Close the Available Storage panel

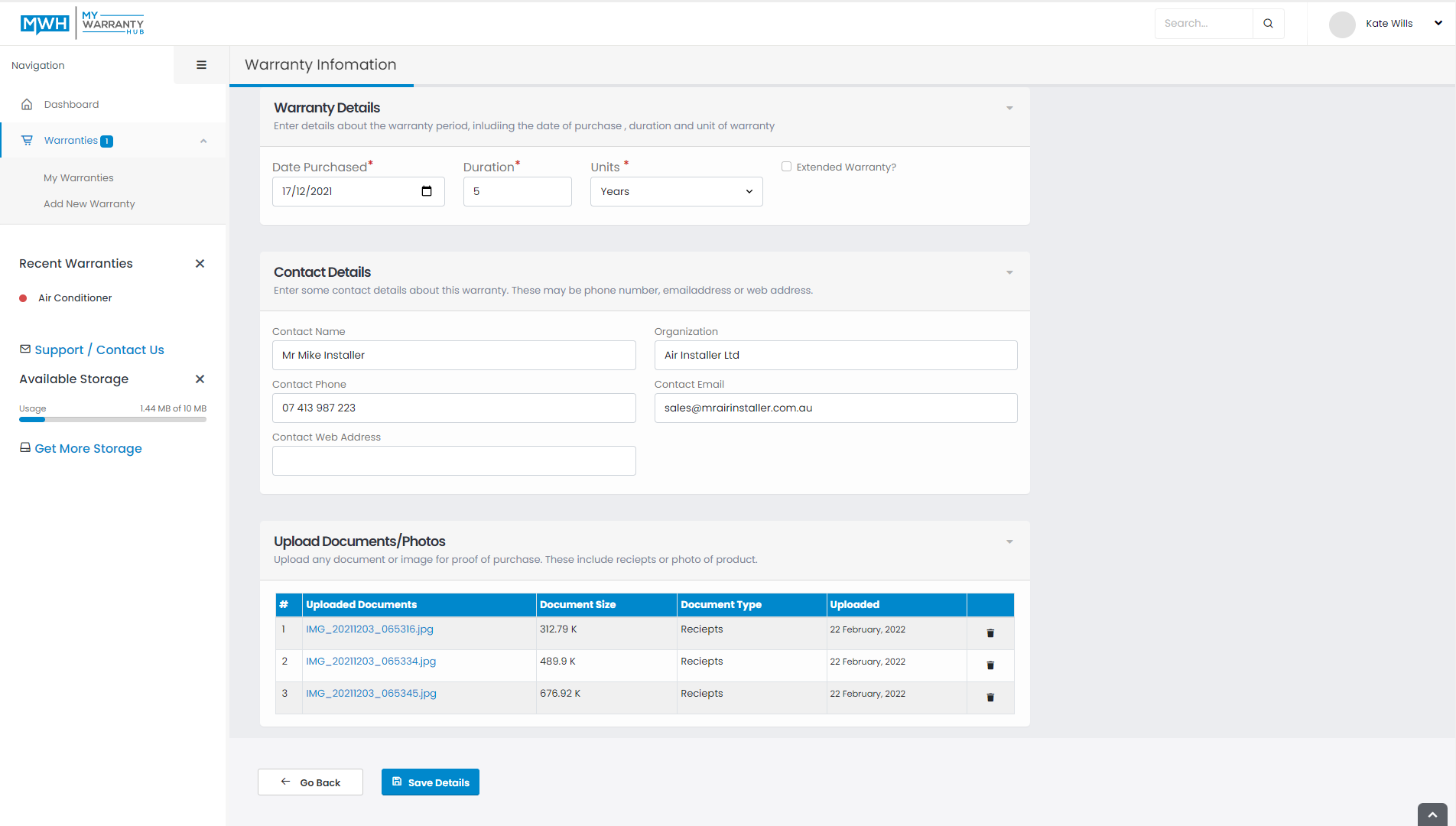tap(200, 379)
